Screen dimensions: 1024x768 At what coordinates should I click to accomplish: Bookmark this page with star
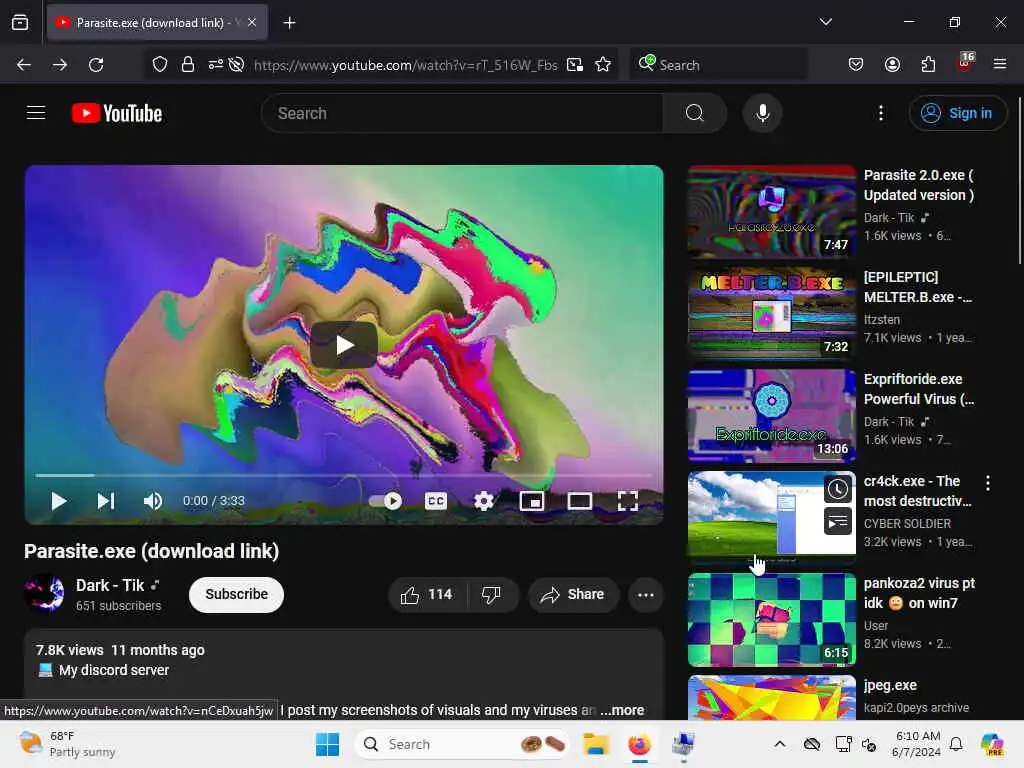point(603,65)
